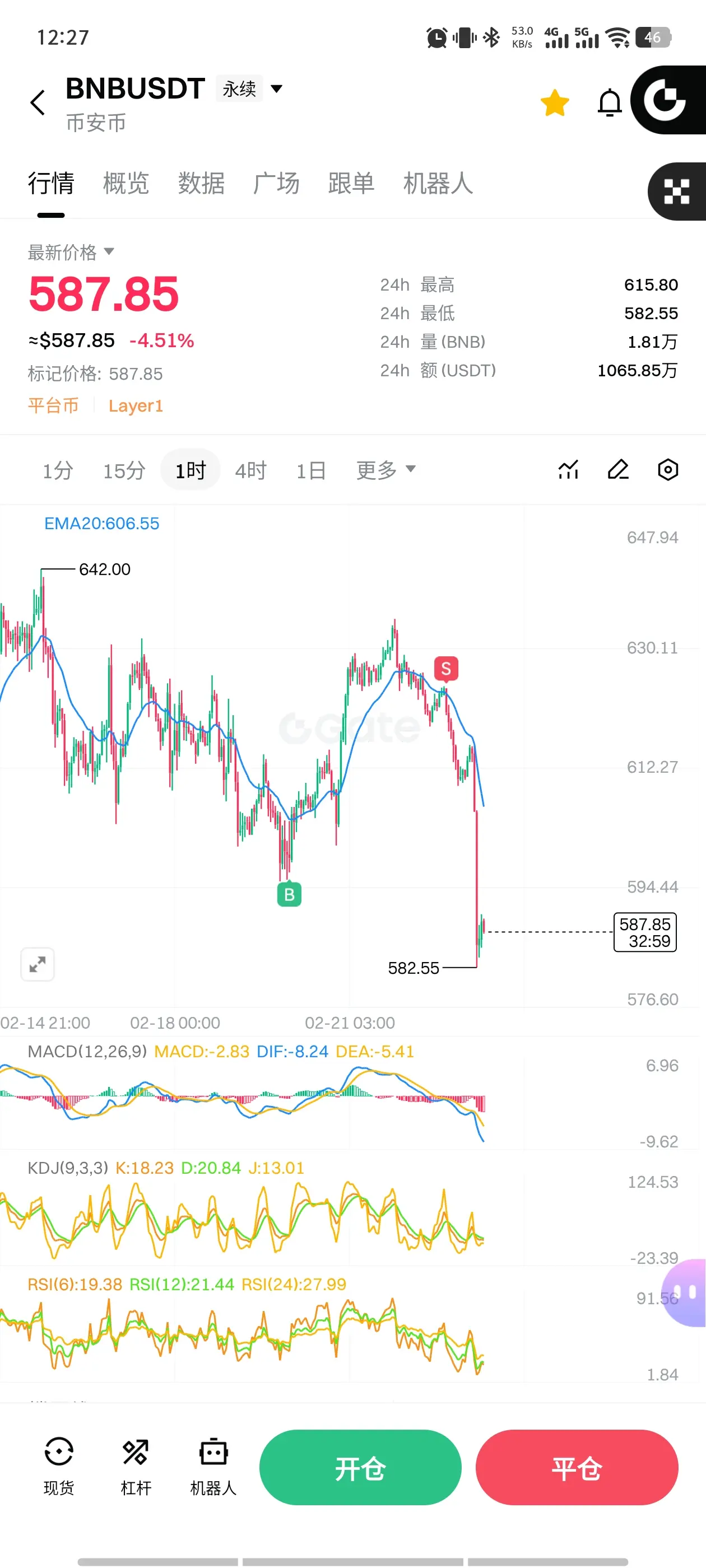Image resolution: width=706 pixels, height=1568 pixels.
Task: Select the pencil drawing tool
Action: point(617,469)
